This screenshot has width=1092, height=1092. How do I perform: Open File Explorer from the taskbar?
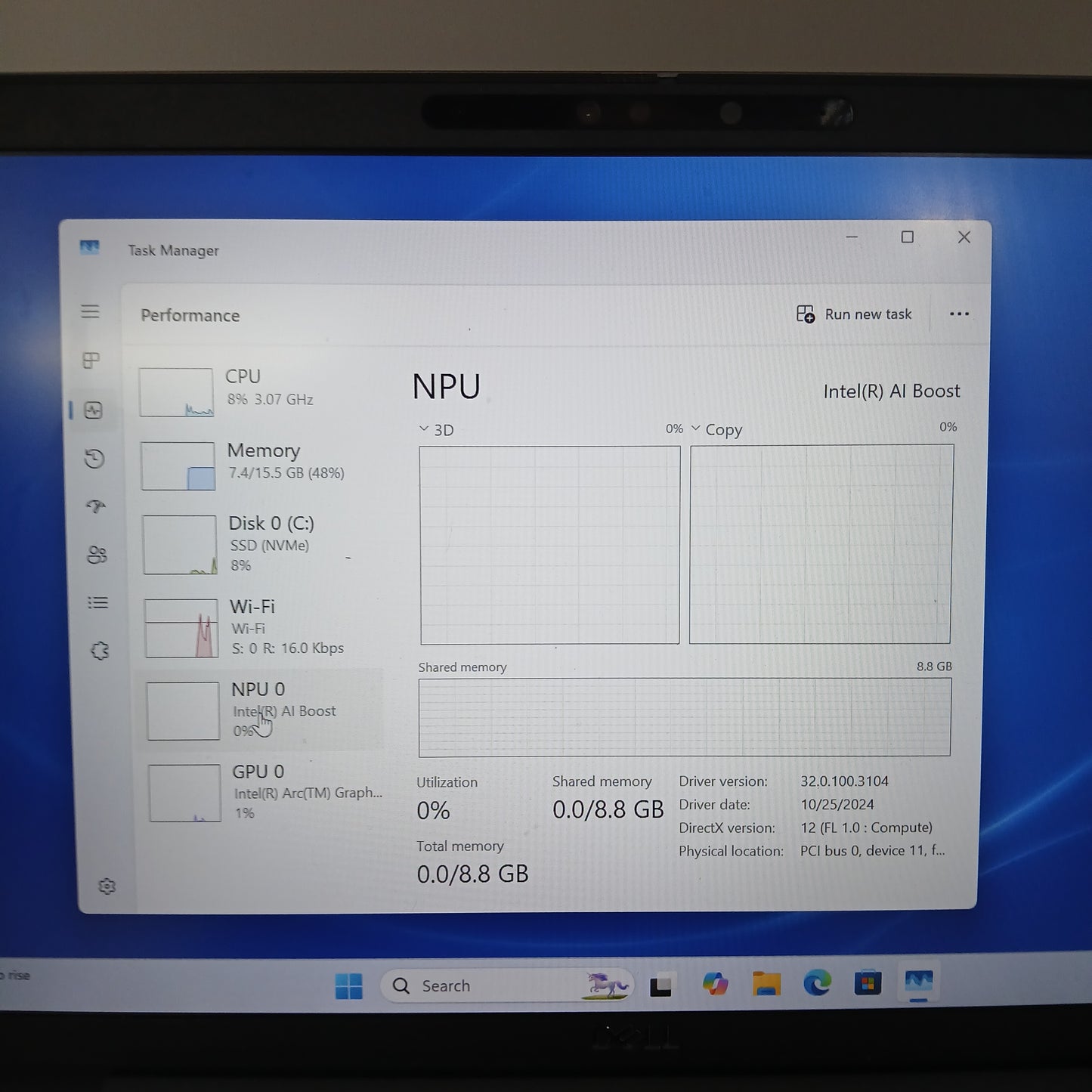766,984
